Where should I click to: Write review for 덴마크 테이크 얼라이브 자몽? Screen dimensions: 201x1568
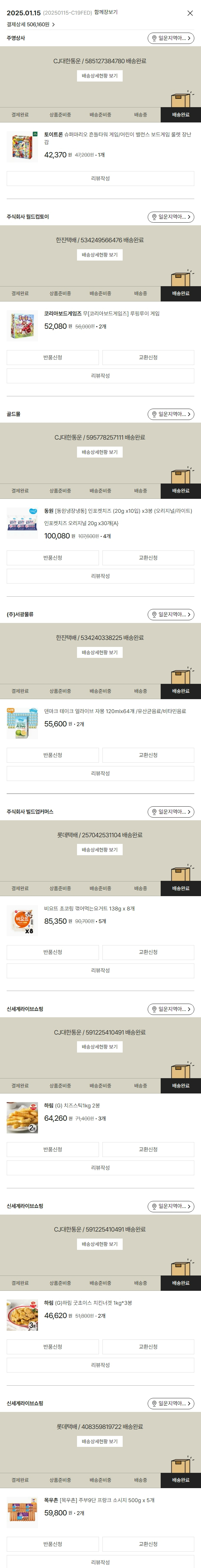click(101, 774)
